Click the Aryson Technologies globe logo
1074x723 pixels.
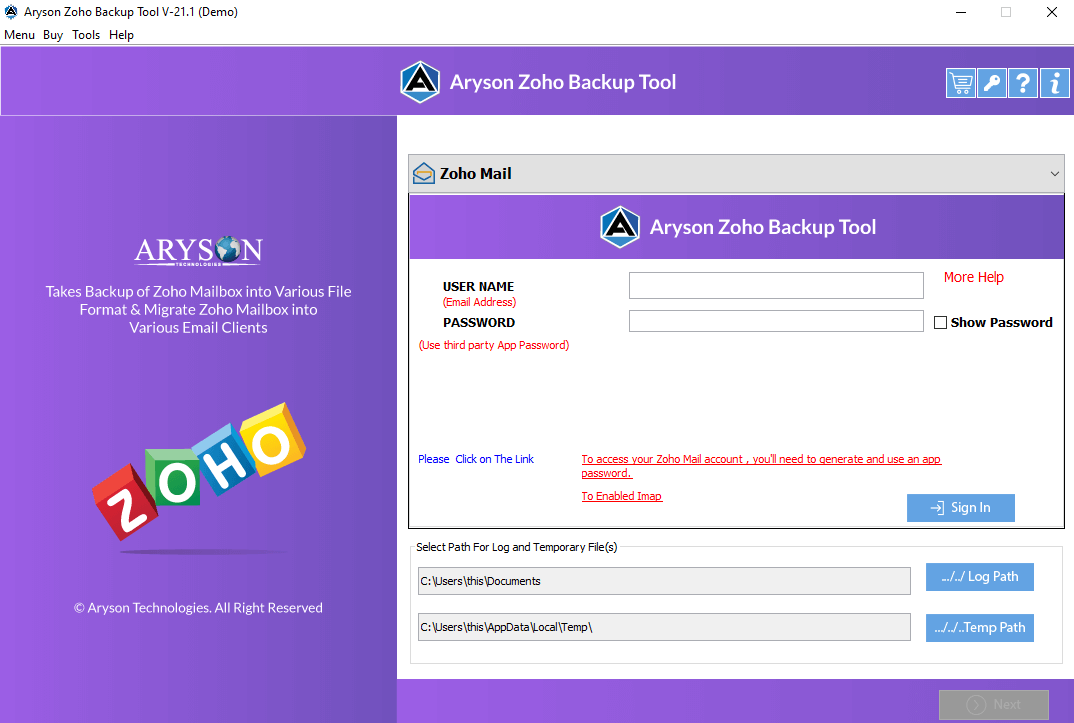[x=199, y=251]
